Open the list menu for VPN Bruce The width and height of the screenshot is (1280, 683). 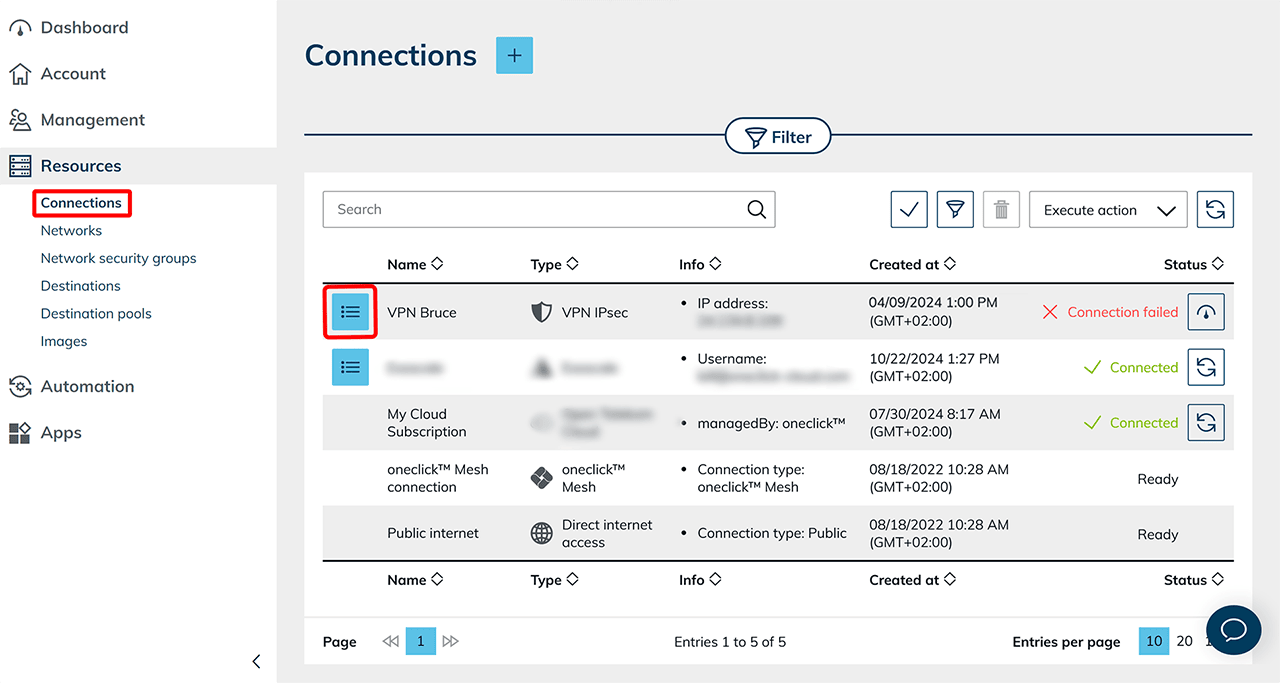tap(350, 312)
